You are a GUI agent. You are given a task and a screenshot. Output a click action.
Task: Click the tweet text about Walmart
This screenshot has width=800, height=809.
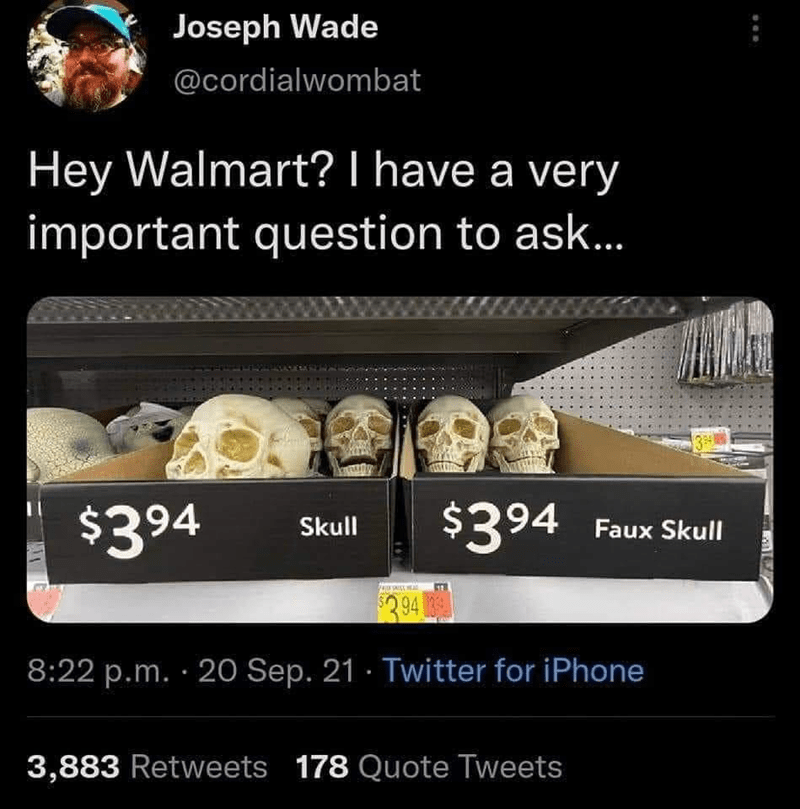point(325,202)
